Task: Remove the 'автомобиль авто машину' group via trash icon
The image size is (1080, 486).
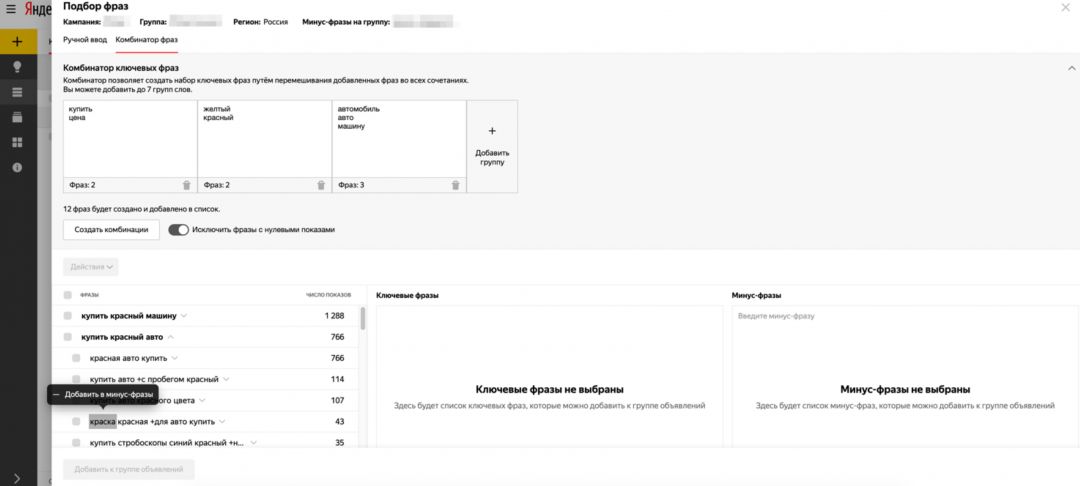Action: pos(456,185)
